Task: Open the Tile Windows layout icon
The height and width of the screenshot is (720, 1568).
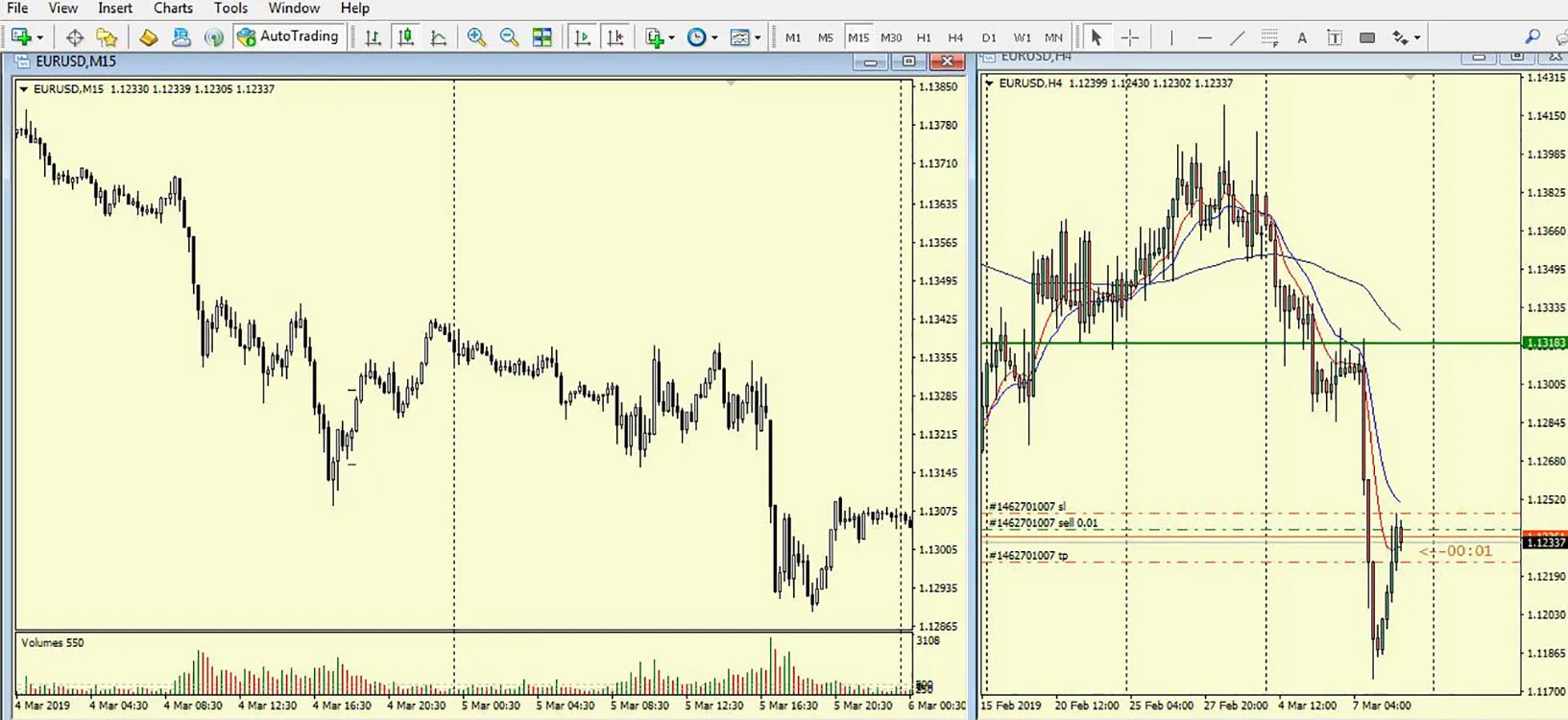Action: 543,37
